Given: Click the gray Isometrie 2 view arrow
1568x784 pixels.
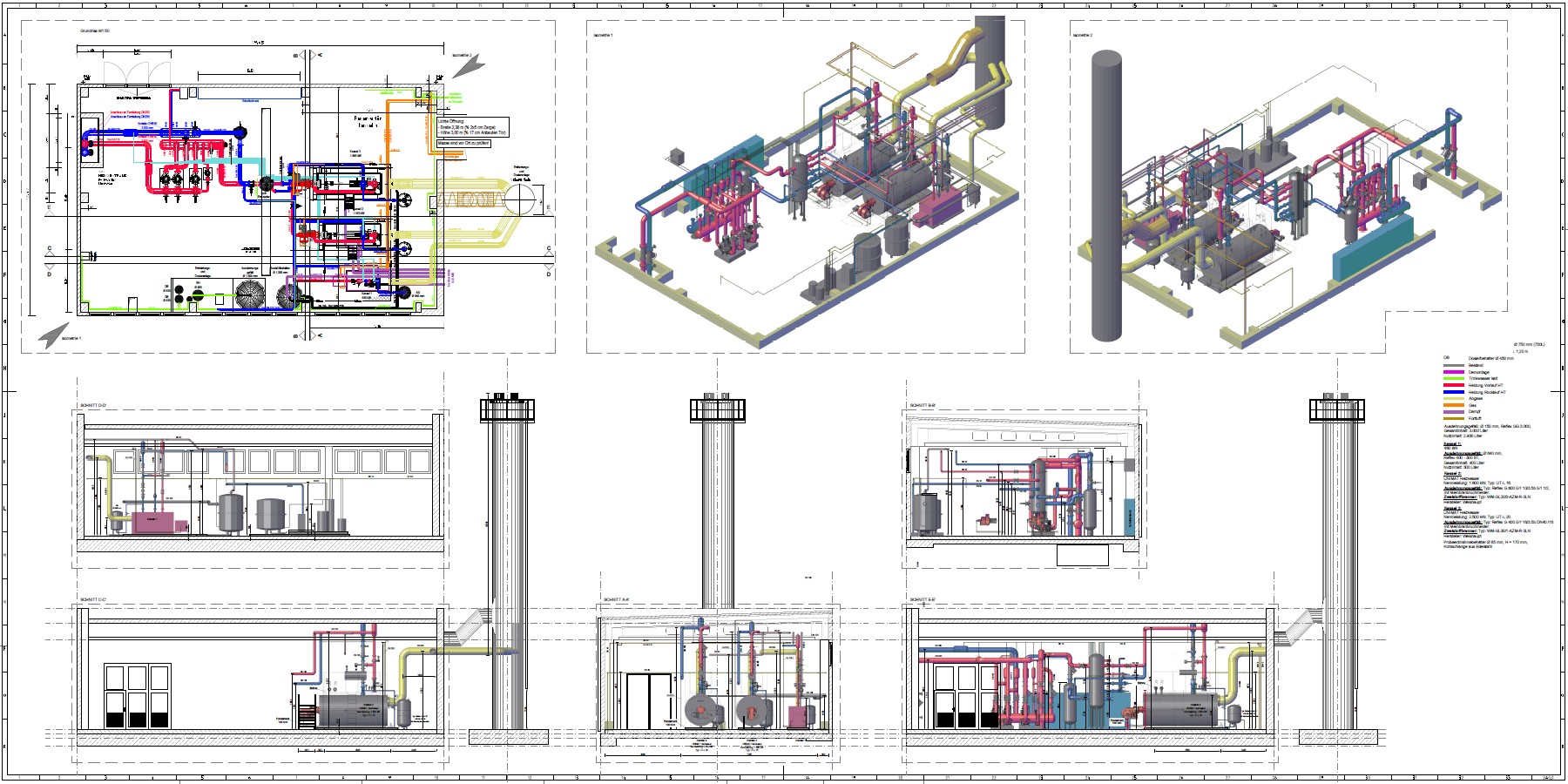Looking at the screenshot, I should [469, 66].
